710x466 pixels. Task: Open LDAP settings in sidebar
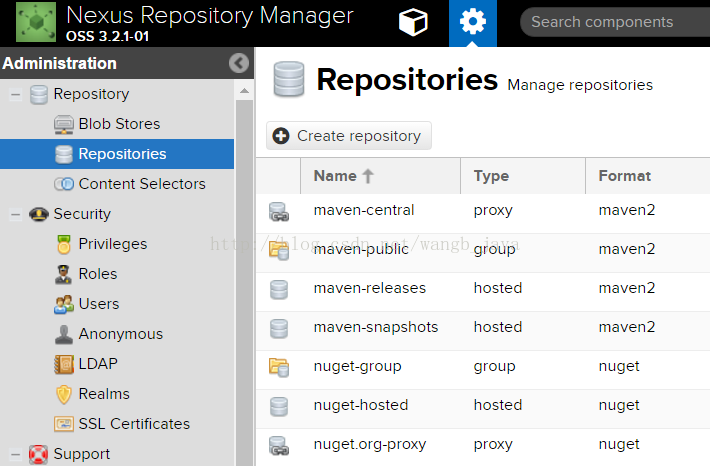(x=98, y=364)
